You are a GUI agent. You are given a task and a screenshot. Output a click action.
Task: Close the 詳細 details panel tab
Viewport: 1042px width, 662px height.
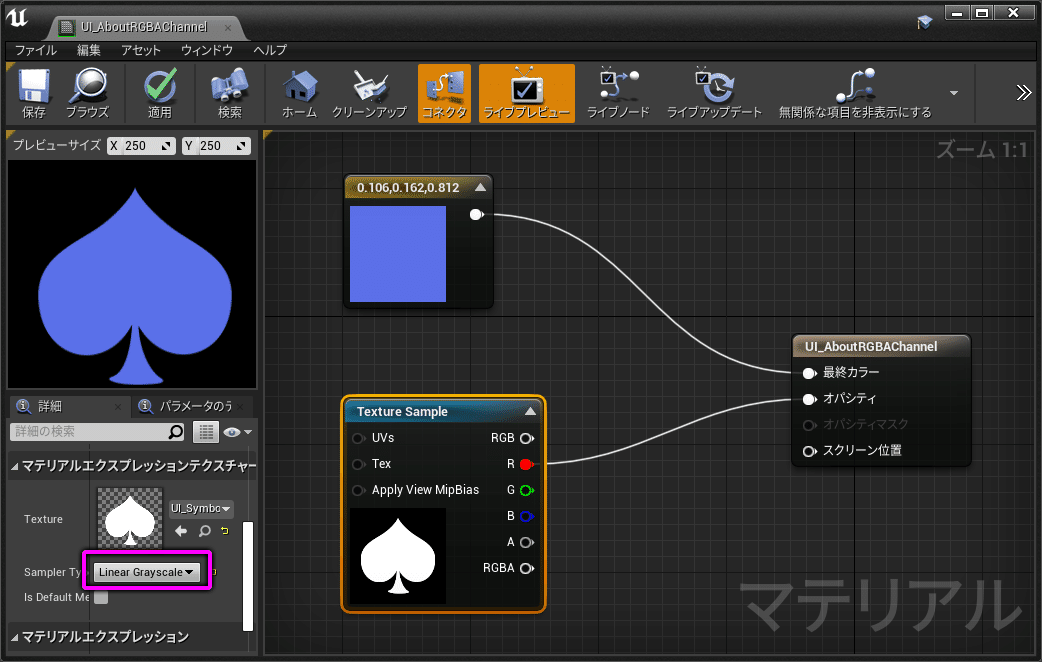[x=118, y=406]
